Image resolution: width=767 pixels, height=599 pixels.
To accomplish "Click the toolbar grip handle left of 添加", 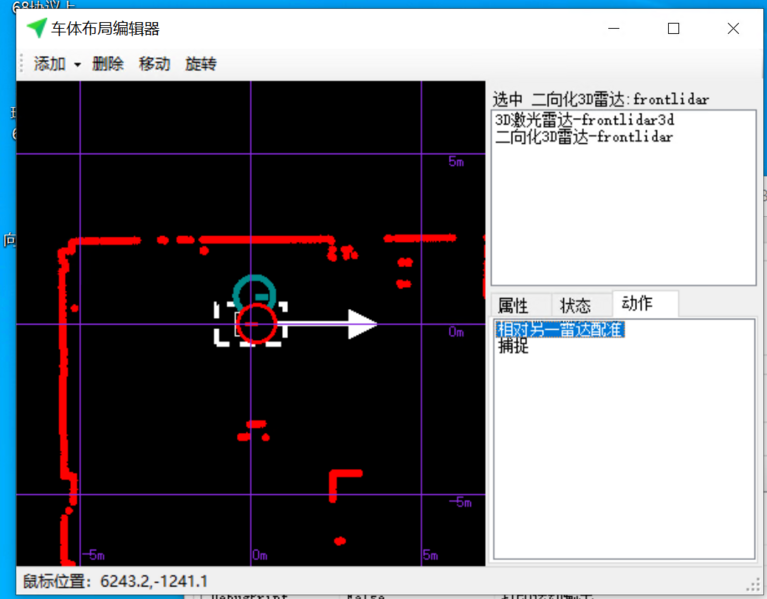I will [x=21, y=64].
